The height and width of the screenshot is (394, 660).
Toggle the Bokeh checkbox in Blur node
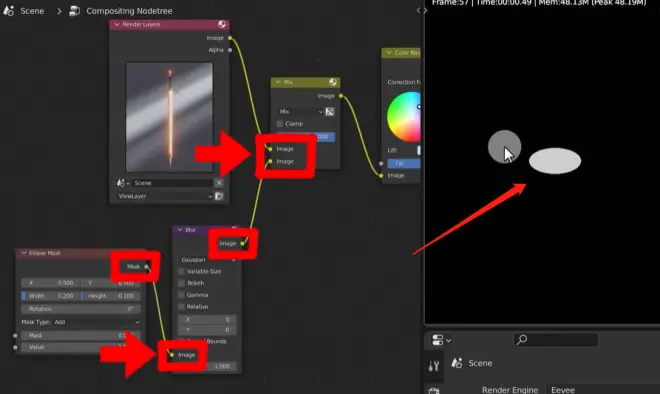[182, 283]
